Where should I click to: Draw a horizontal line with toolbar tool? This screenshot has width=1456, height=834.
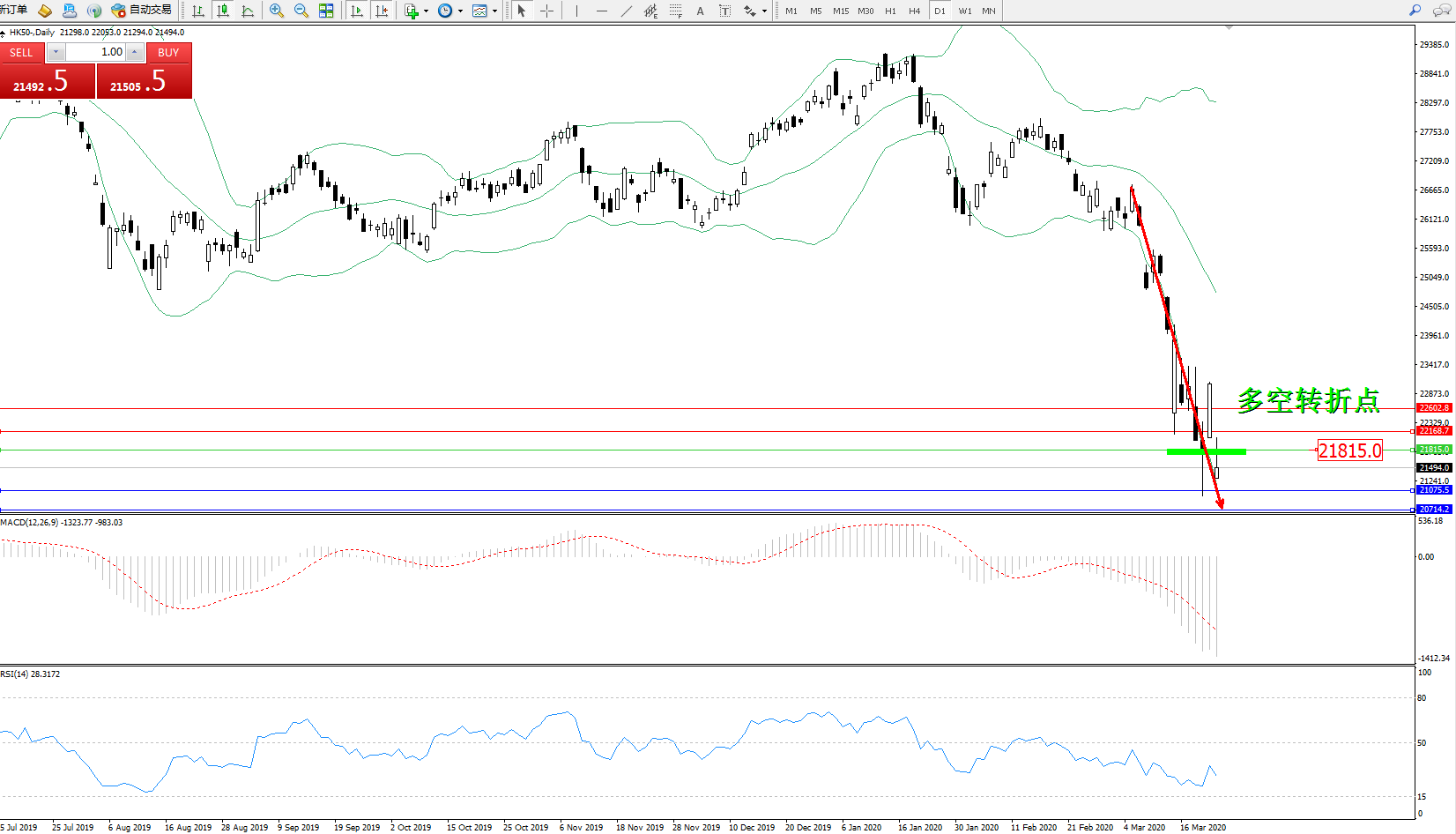(x=601, y=11)
